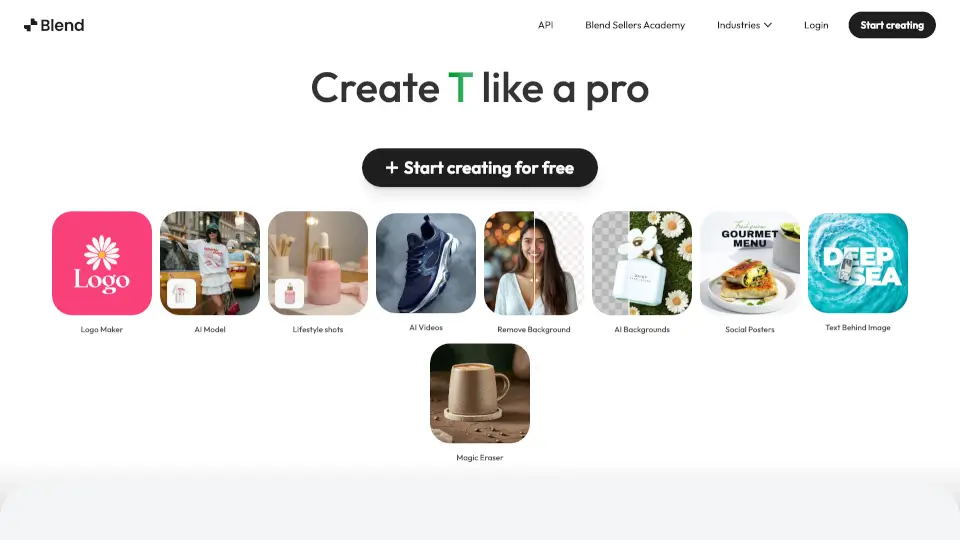Choose the Remove Background tile
The height and width of the screenshot is (540, 960).
[x=534, y=263]
